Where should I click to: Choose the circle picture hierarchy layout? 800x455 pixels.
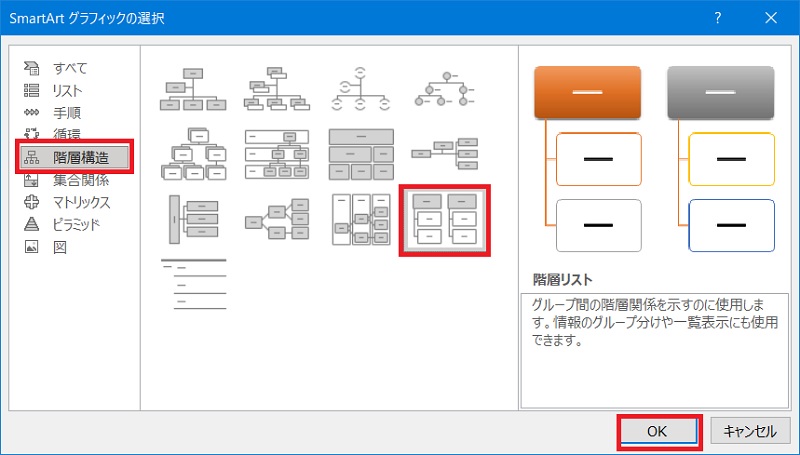coord(444,89)
